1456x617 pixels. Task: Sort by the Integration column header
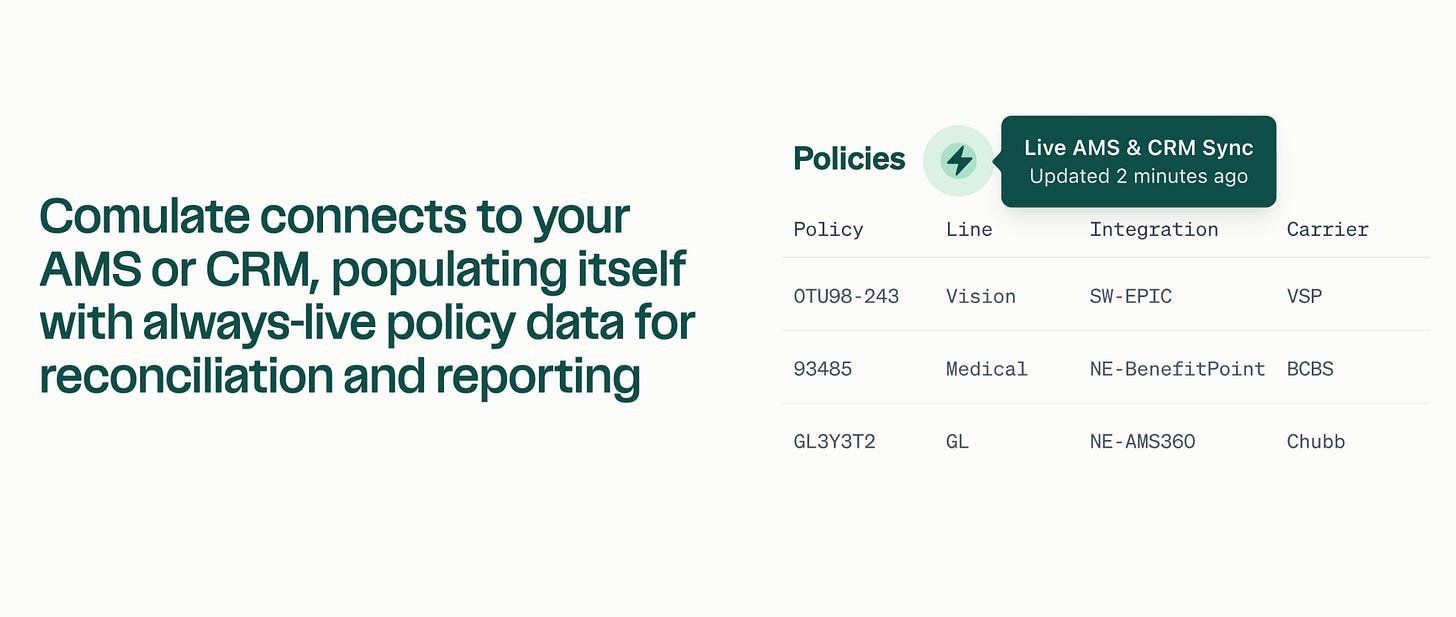1154,229
